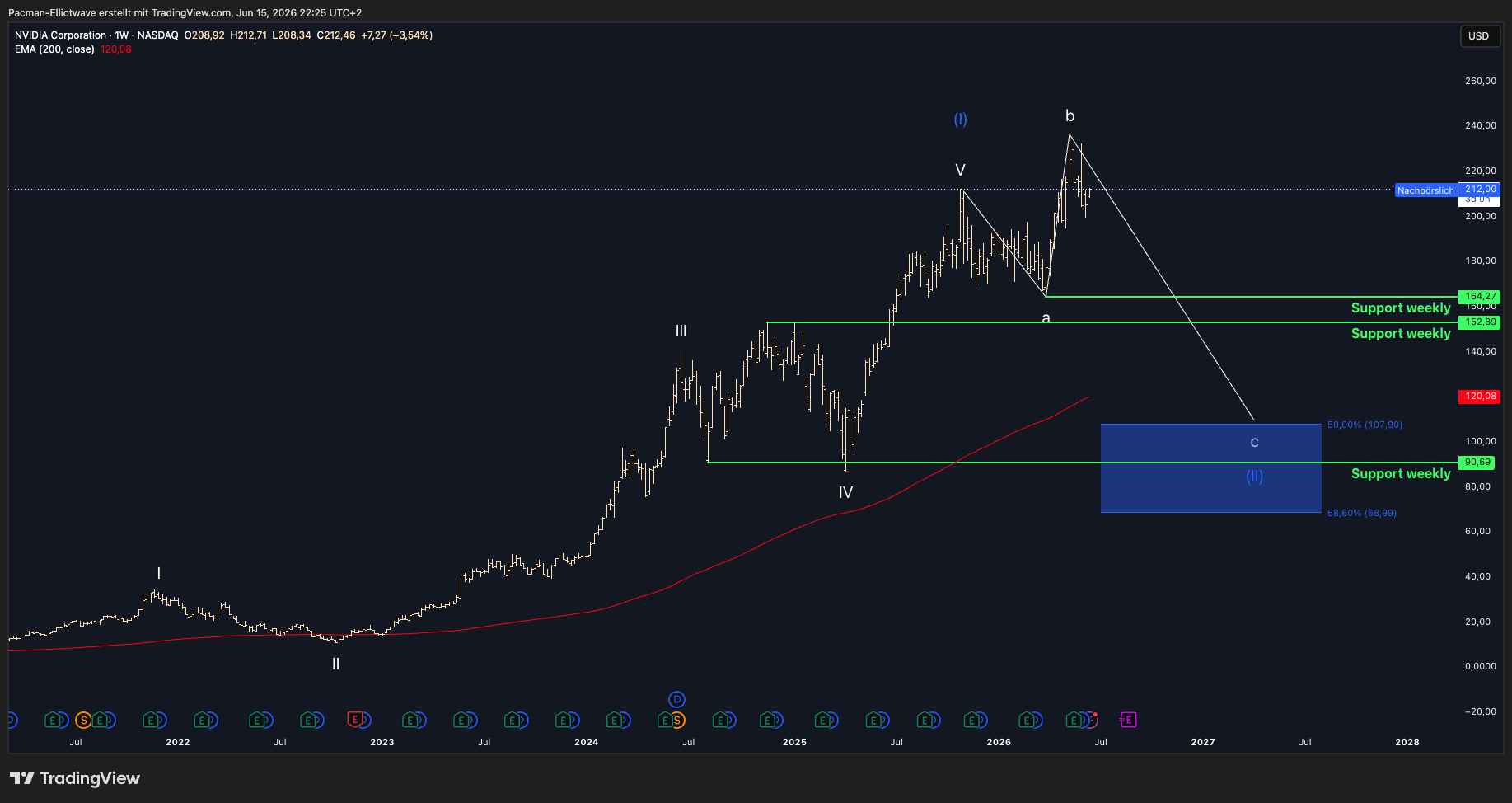Image resolution: width=1512 pixels, height=803 pixels.
Task: Click the NVIDIA Corporation symbol title
Action: coord(60,35)
